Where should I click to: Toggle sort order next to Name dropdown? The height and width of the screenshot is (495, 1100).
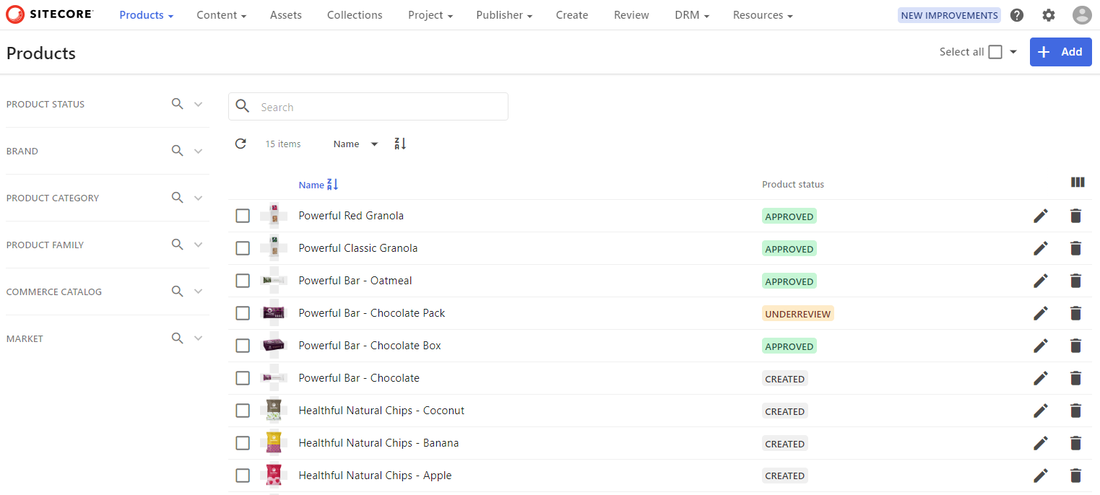[x=400, y=144]
